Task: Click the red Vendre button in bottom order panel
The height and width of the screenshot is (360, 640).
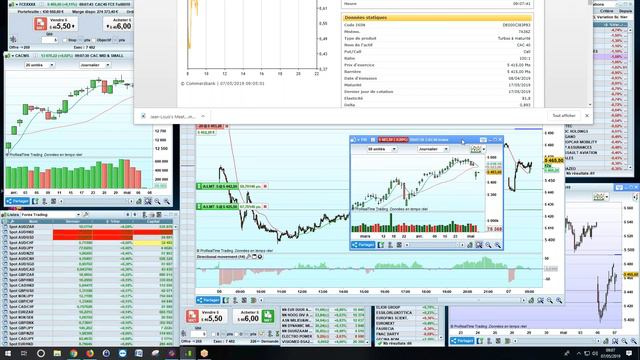Action: pyautogui.click(x=192, y=316)
